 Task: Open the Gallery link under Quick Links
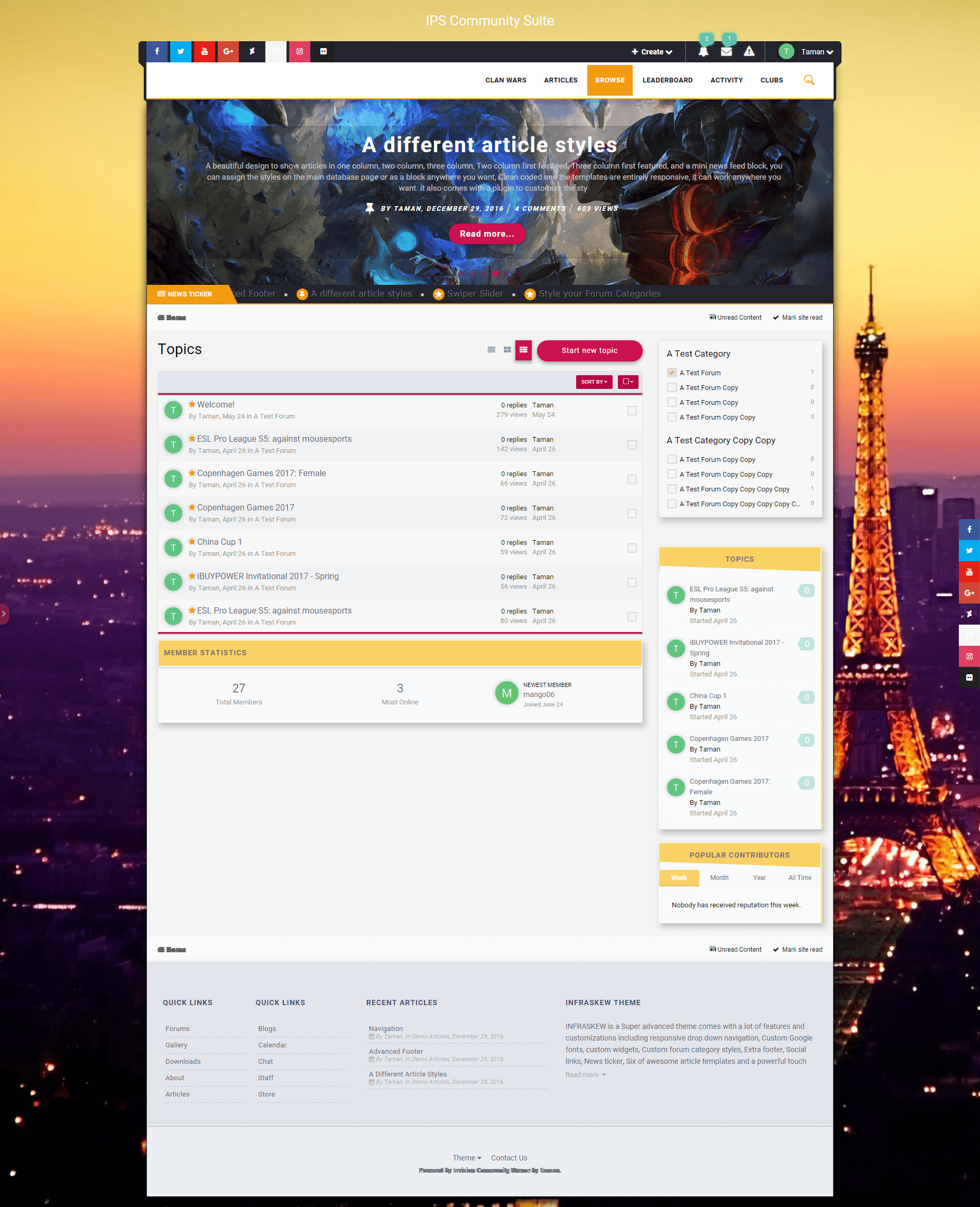(x=176, y=1045)
